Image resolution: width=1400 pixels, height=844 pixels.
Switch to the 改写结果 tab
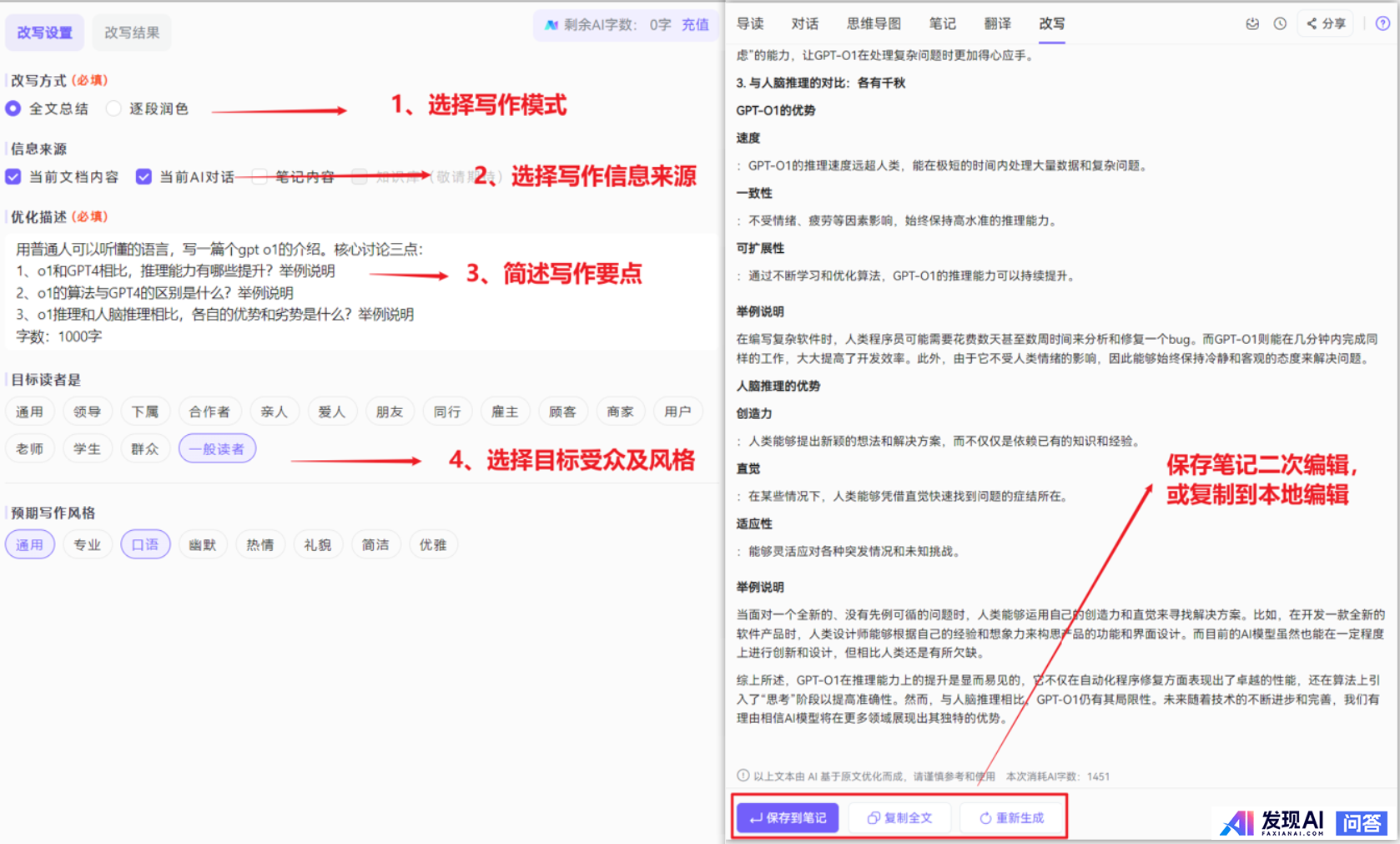point(132,33)
